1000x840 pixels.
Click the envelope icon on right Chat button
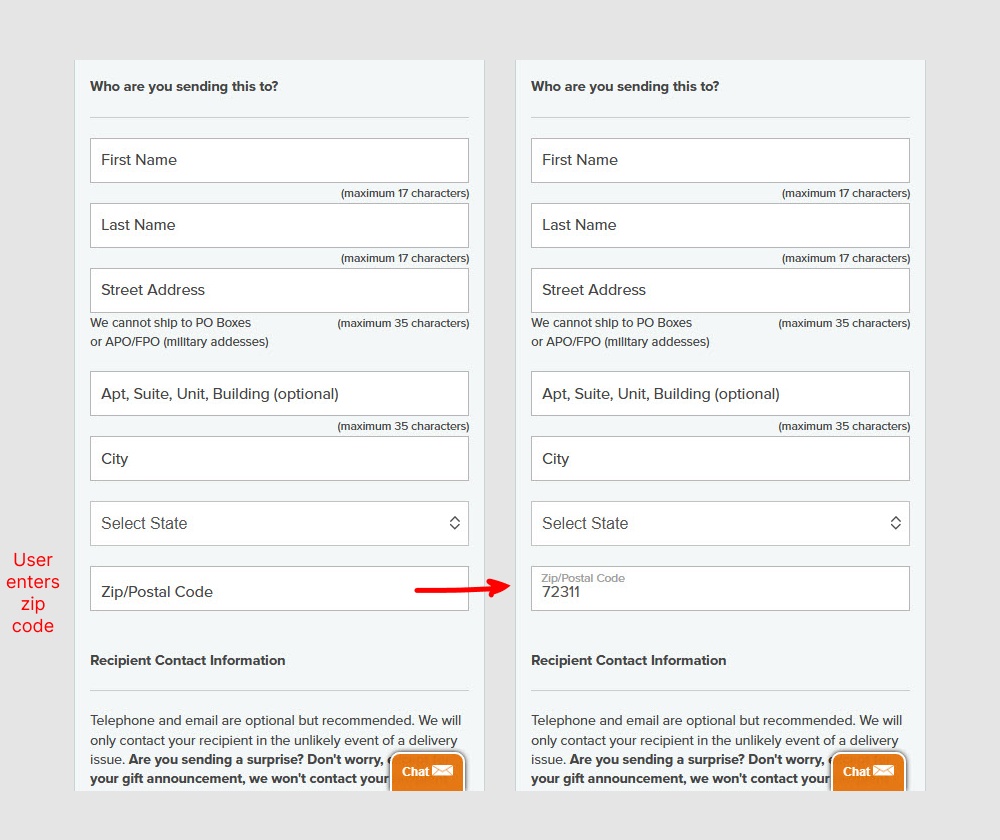tap(883, 771)
